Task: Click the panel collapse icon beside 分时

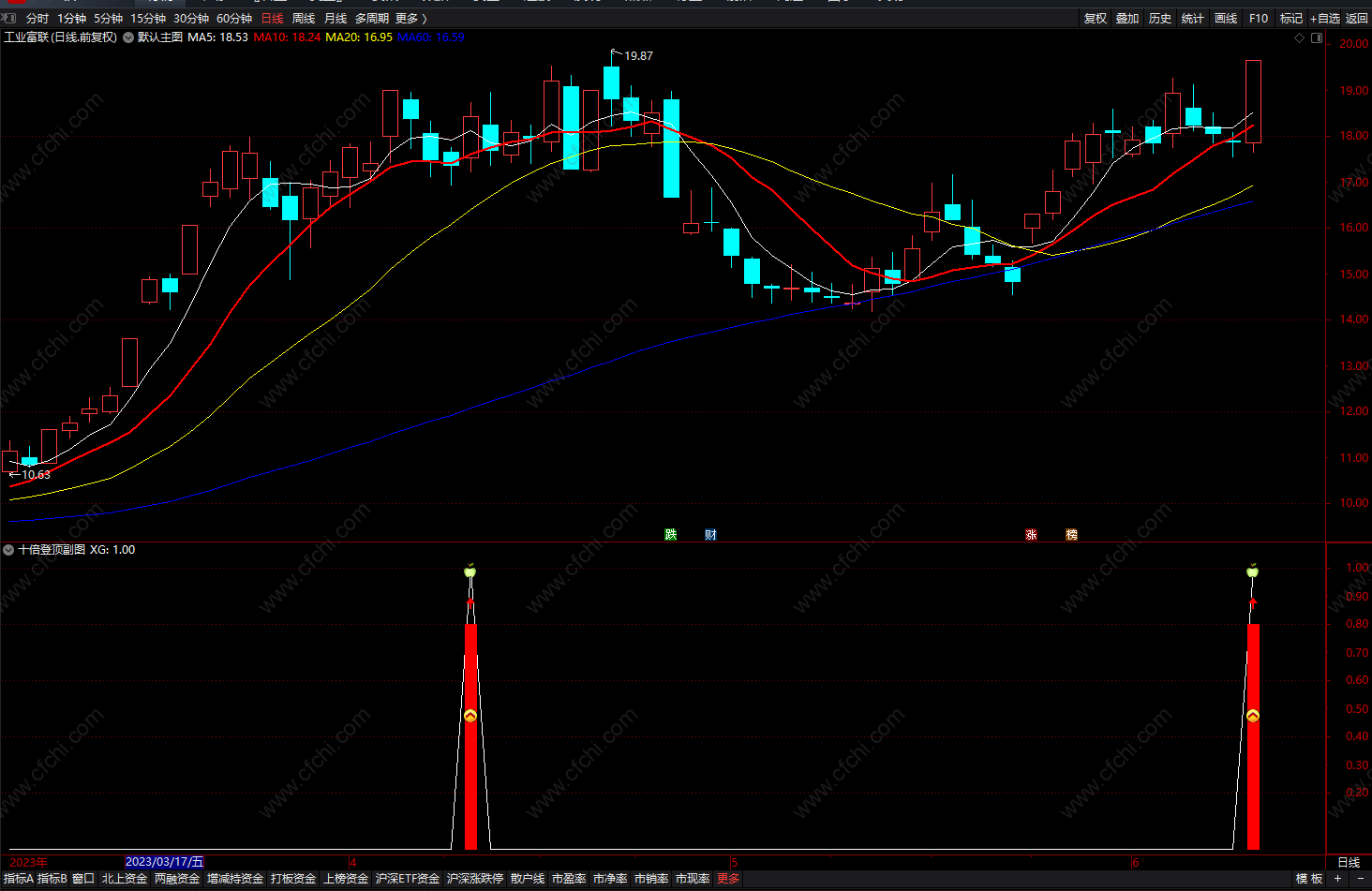Action: click(x=9, y=18)
